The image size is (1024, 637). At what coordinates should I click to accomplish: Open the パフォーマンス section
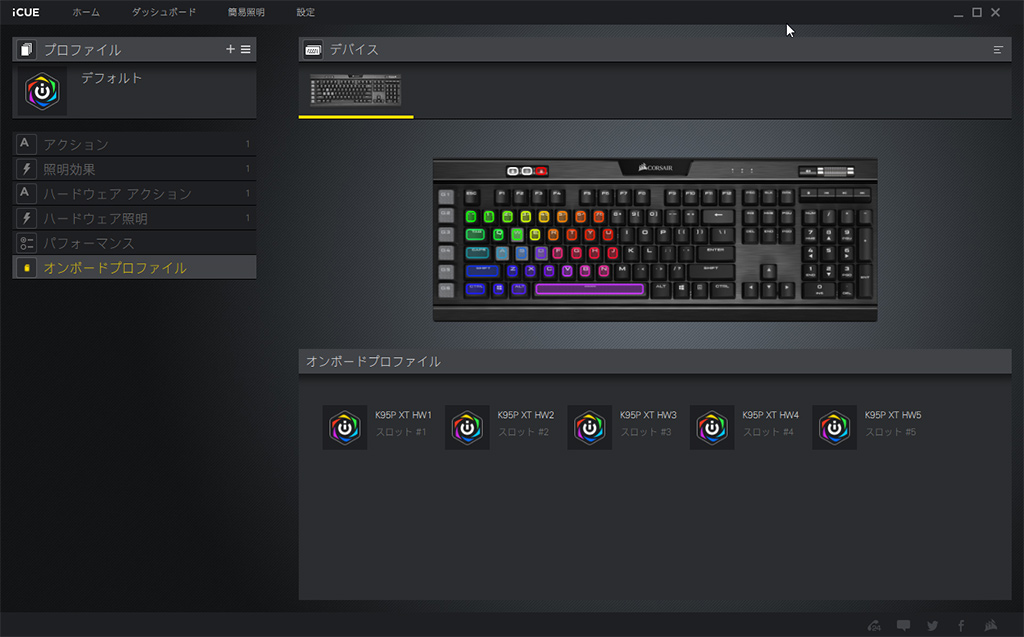pos(134,243)
